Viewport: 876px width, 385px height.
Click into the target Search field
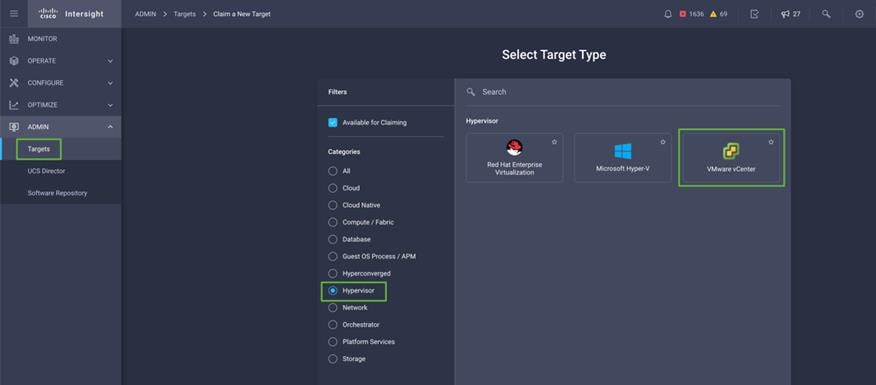623,92
